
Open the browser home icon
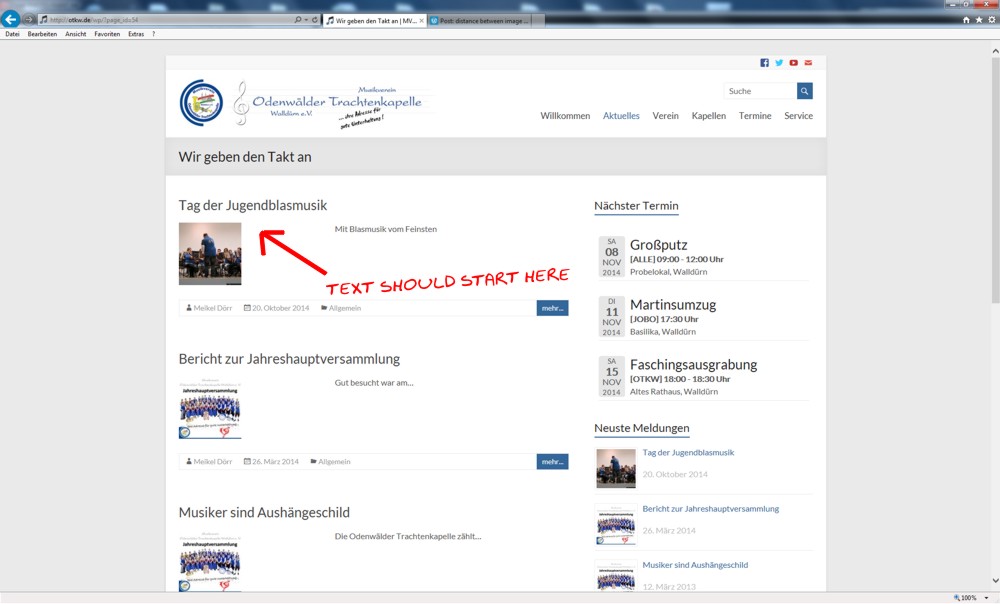(x=966, y=20)
